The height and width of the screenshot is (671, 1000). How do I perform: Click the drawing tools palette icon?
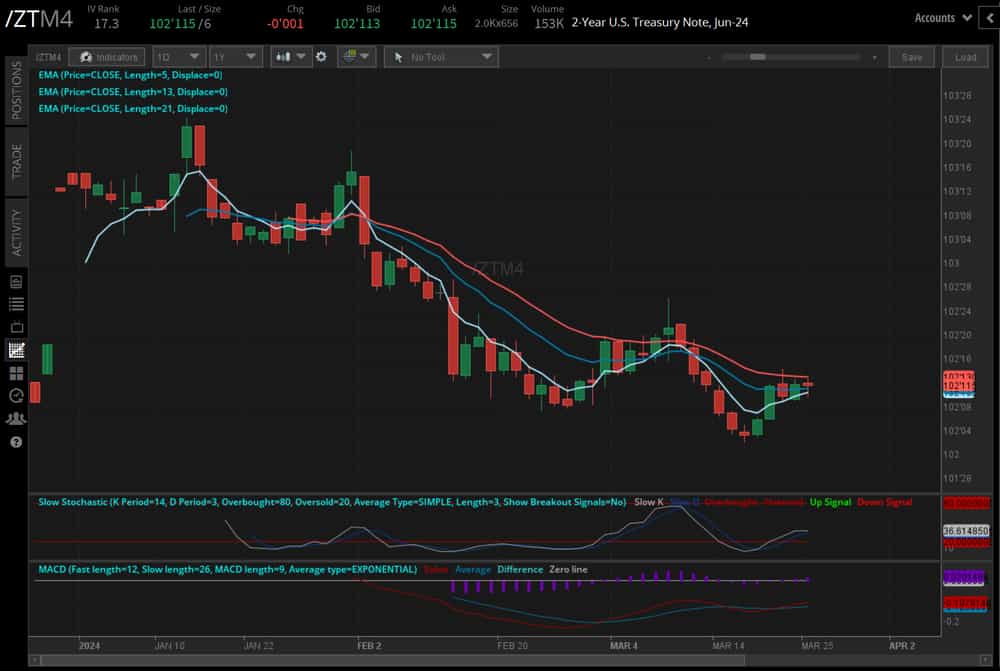coord(352,57)
